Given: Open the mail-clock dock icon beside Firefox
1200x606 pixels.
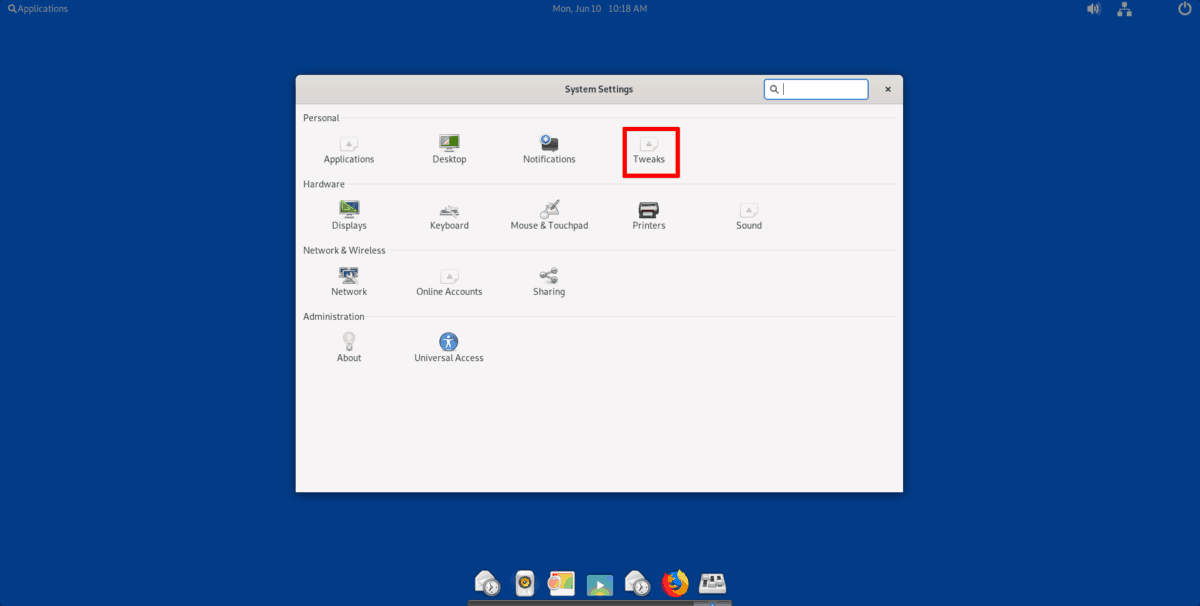Looking at the screenshot, I should 637,582.
